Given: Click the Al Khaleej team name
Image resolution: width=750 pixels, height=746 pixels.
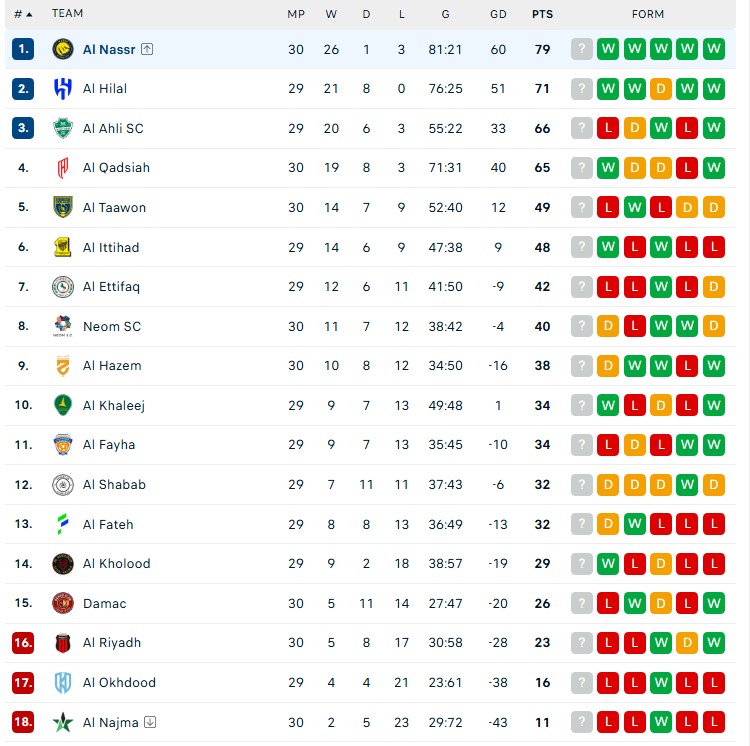Looking at the screenshot, I should pos(114,405).
